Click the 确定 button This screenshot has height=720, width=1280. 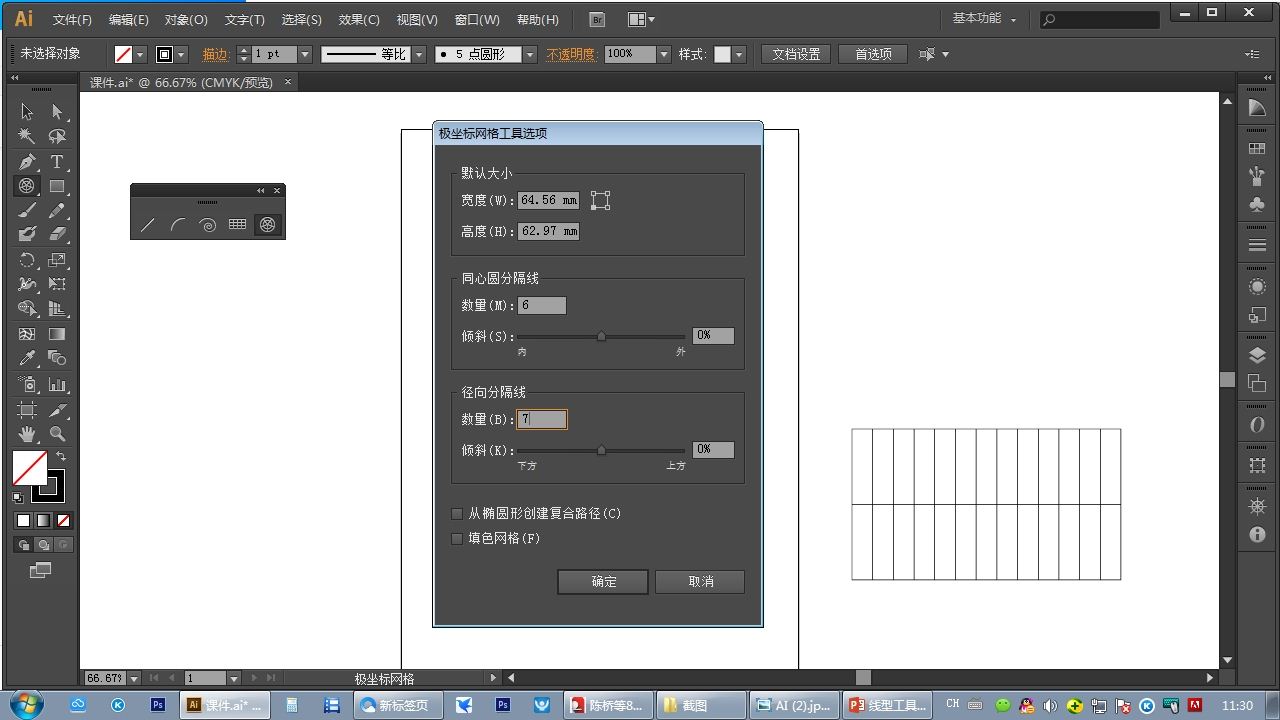603,582
